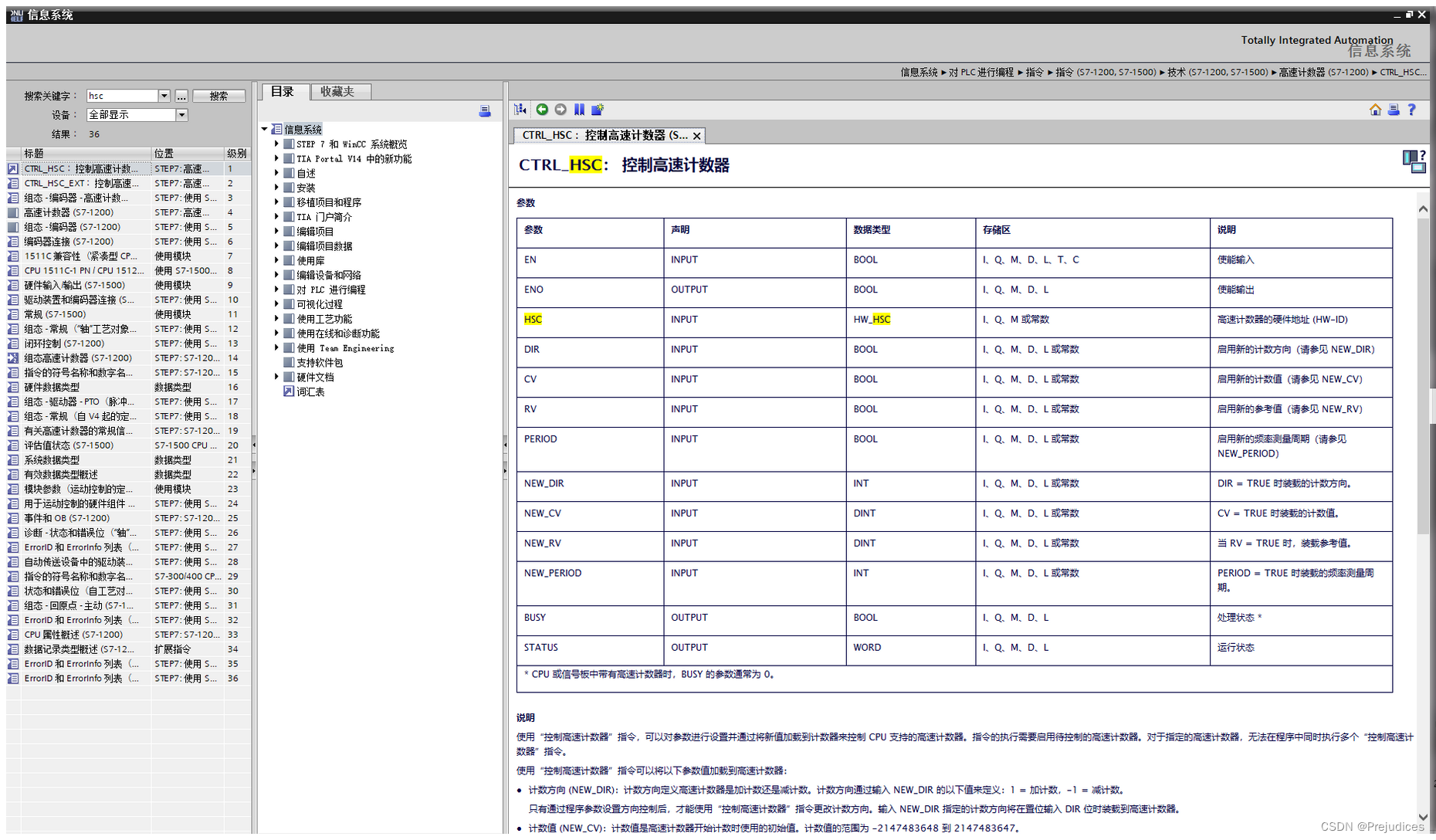
Task: Click the TIA logo in the title bar
Action: pos(16,15)
